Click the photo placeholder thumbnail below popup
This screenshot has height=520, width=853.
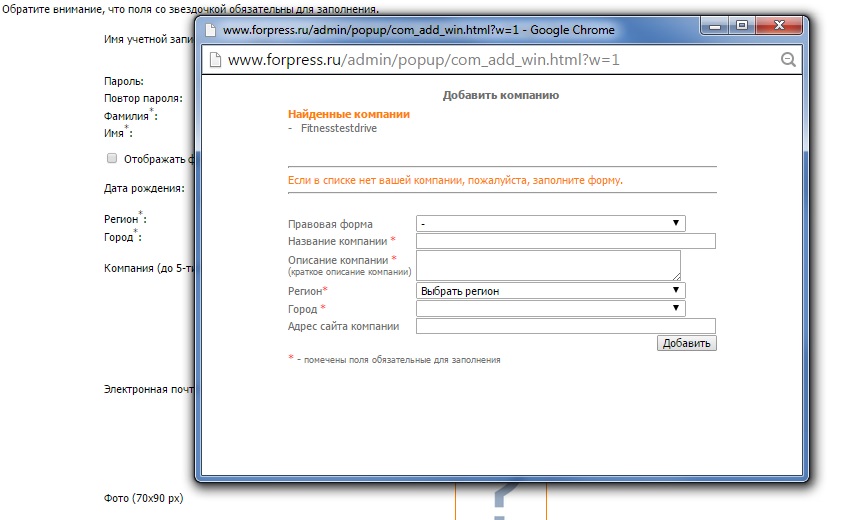(x=500, y=502)
